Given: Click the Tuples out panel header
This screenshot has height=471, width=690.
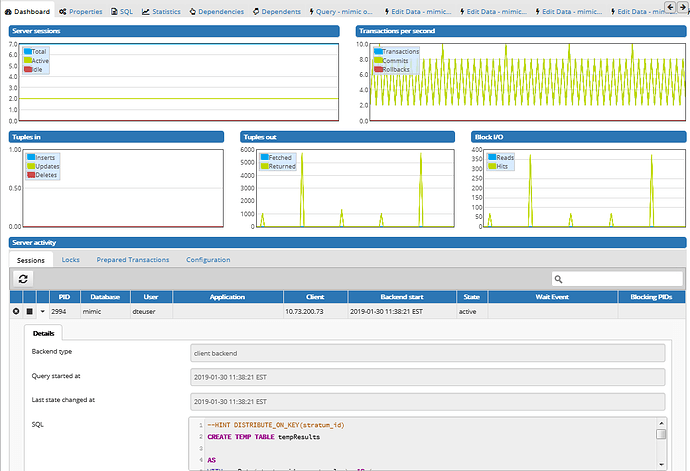Looking at the screenshot, I should point(348,137).
